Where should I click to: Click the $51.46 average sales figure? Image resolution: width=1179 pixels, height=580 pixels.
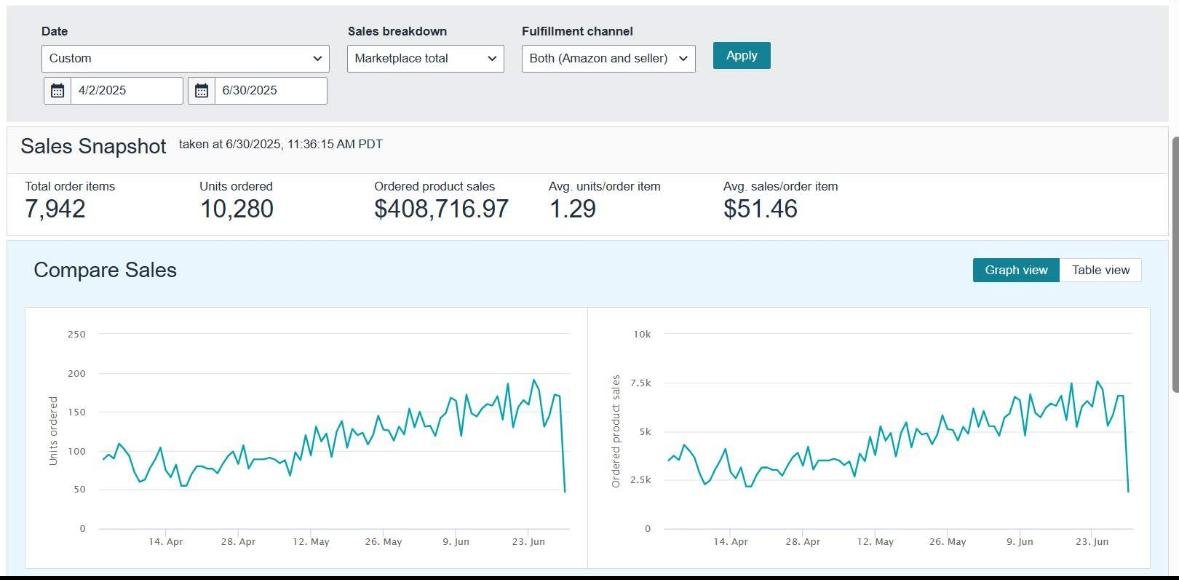[760, 209]
